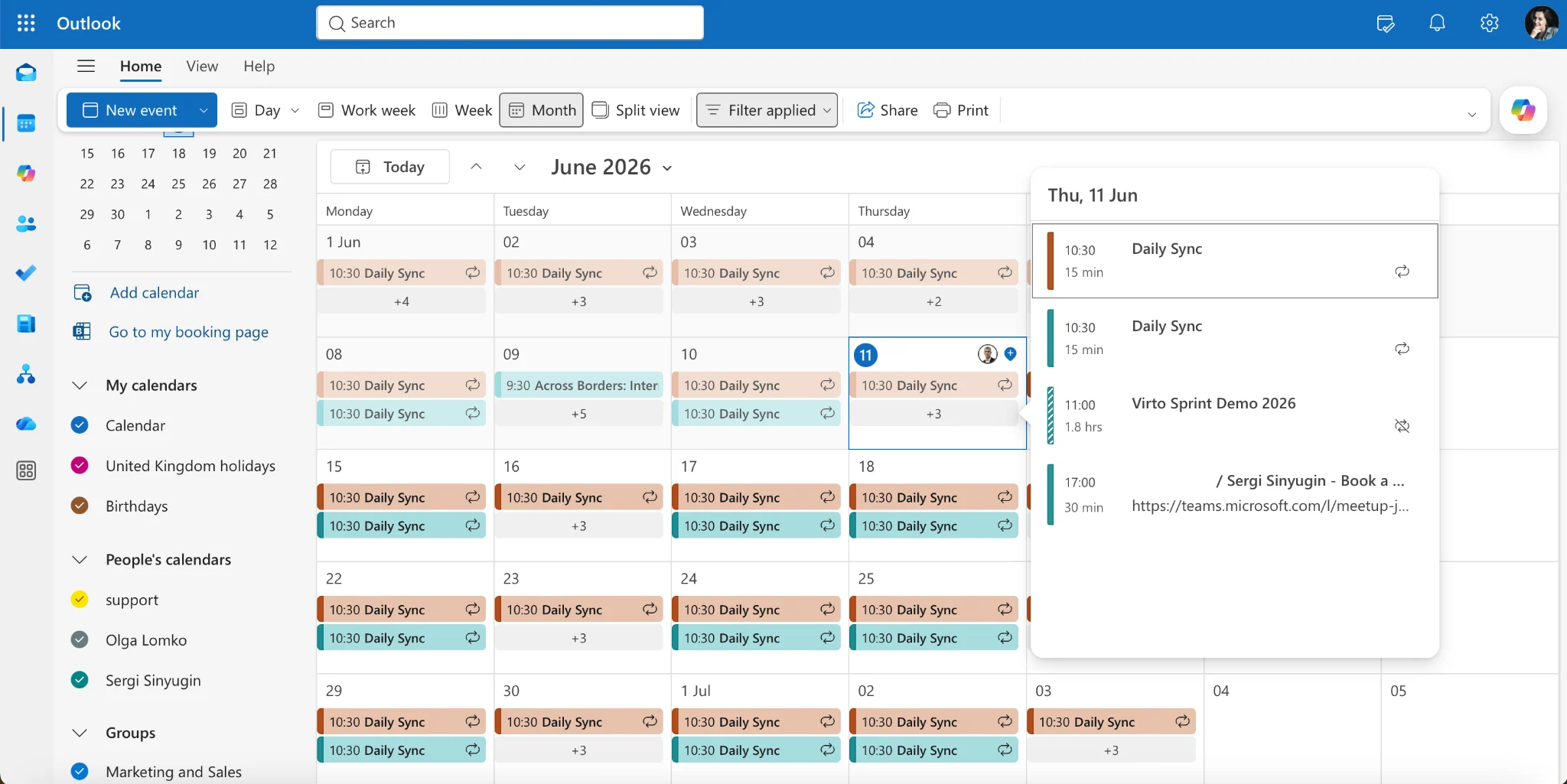The image size is (1567, 784).
Task: Jump to Today
Action: (389, 167)
